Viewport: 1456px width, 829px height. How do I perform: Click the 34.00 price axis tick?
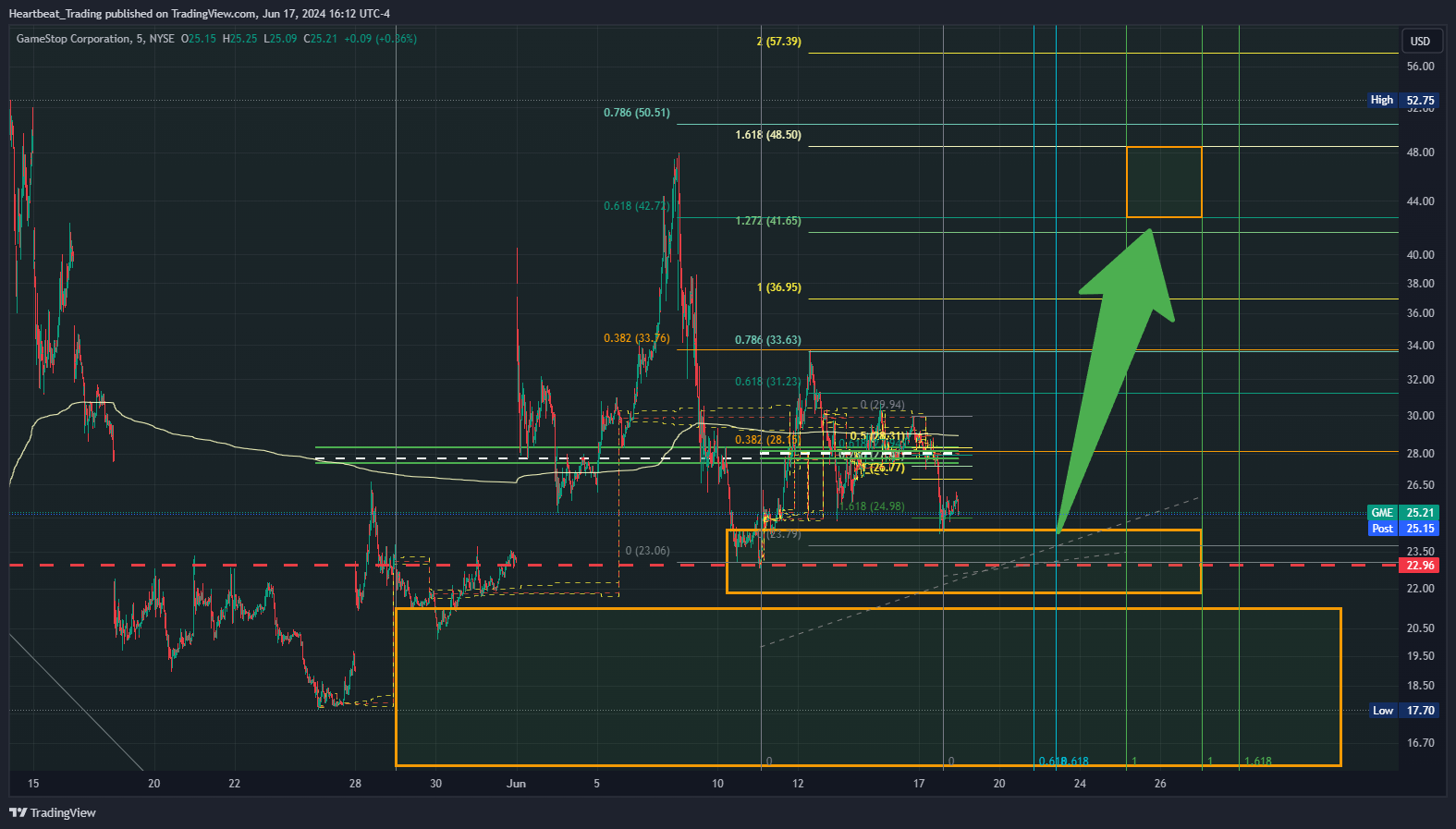pos(1420,346)
